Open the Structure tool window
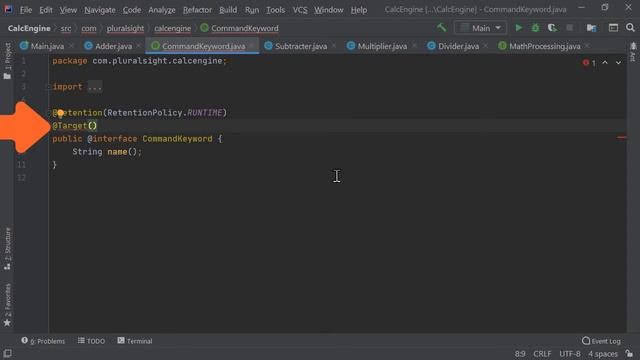This screenshot has height=360, width=640. point(7,249)
